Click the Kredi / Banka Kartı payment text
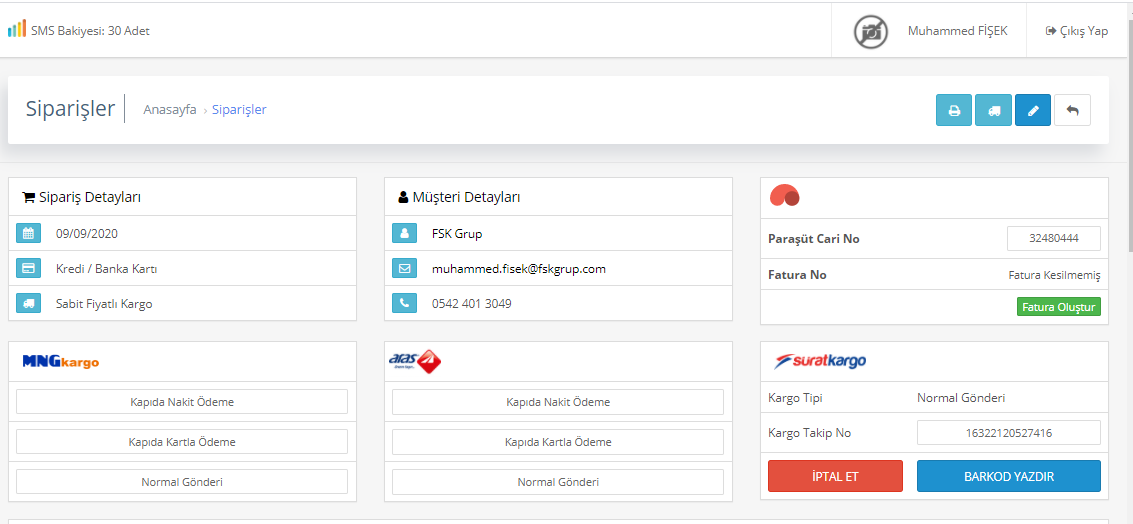The height and width of the screenshot is (524, 1133). [x=106, y=269]
